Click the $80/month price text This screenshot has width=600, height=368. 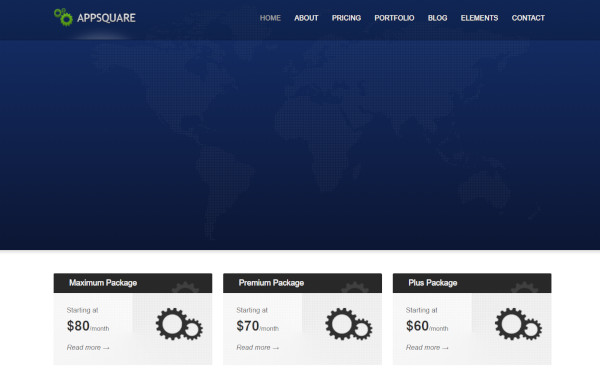88,326
